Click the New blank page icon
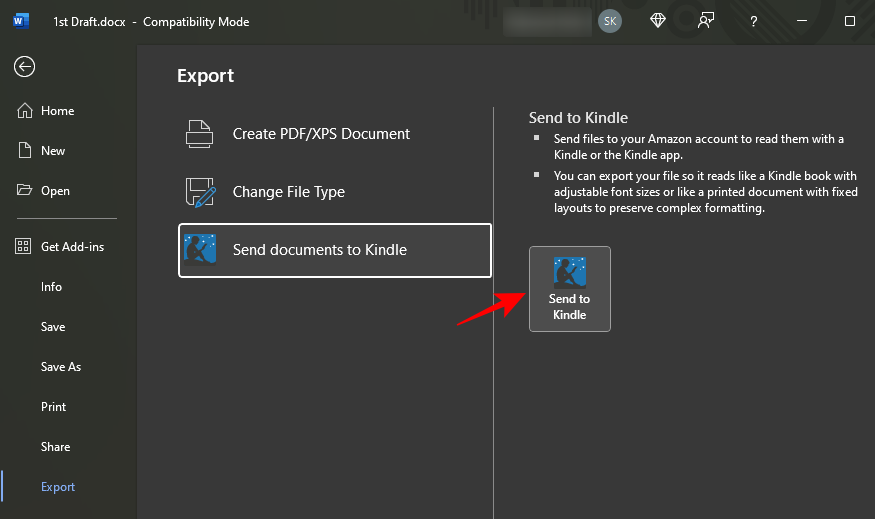Screen dimensions: 875x519 (25, 150)
